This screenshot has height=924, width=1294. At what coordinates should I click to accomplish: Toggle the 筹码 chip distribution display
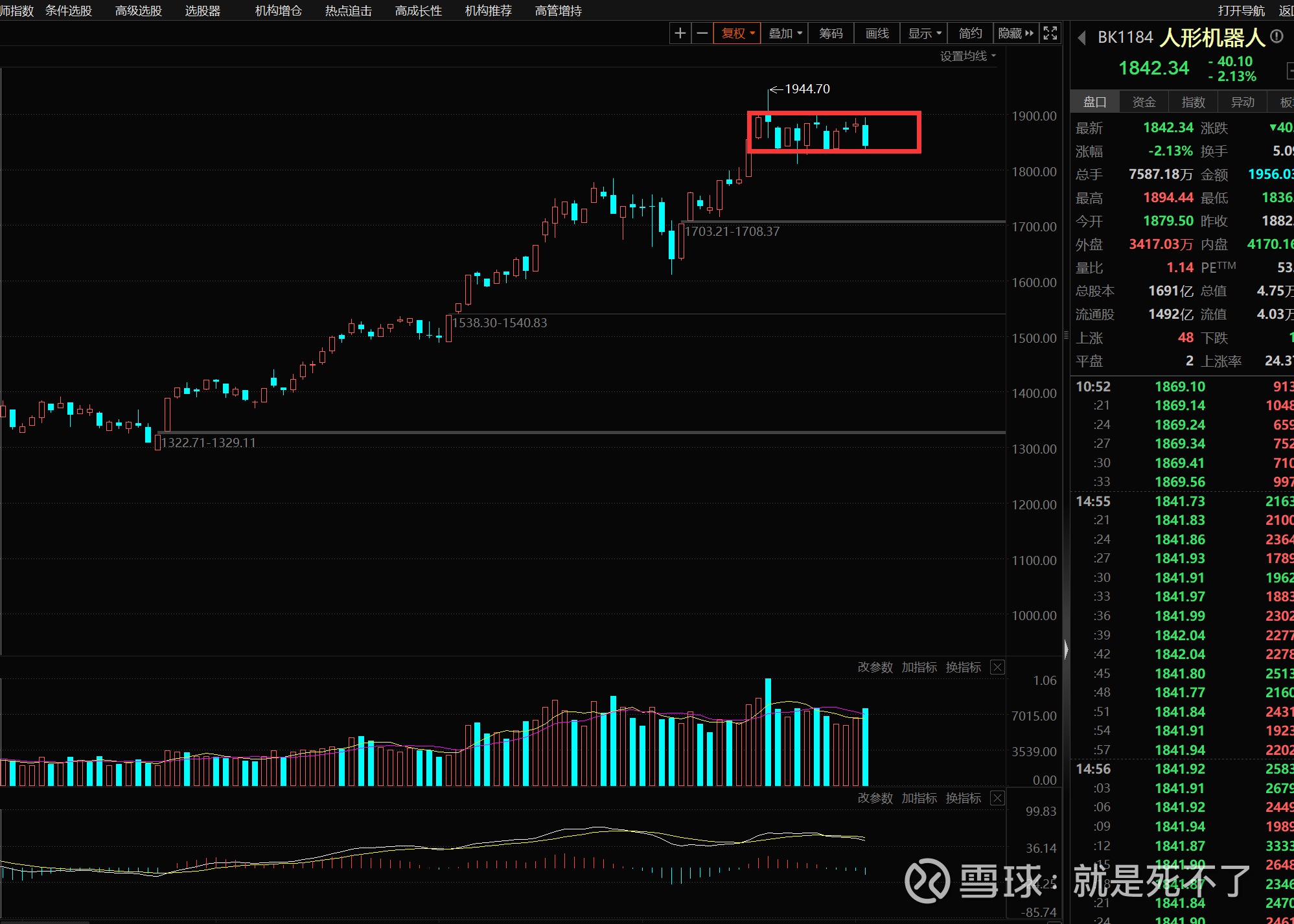coord(831,33)
